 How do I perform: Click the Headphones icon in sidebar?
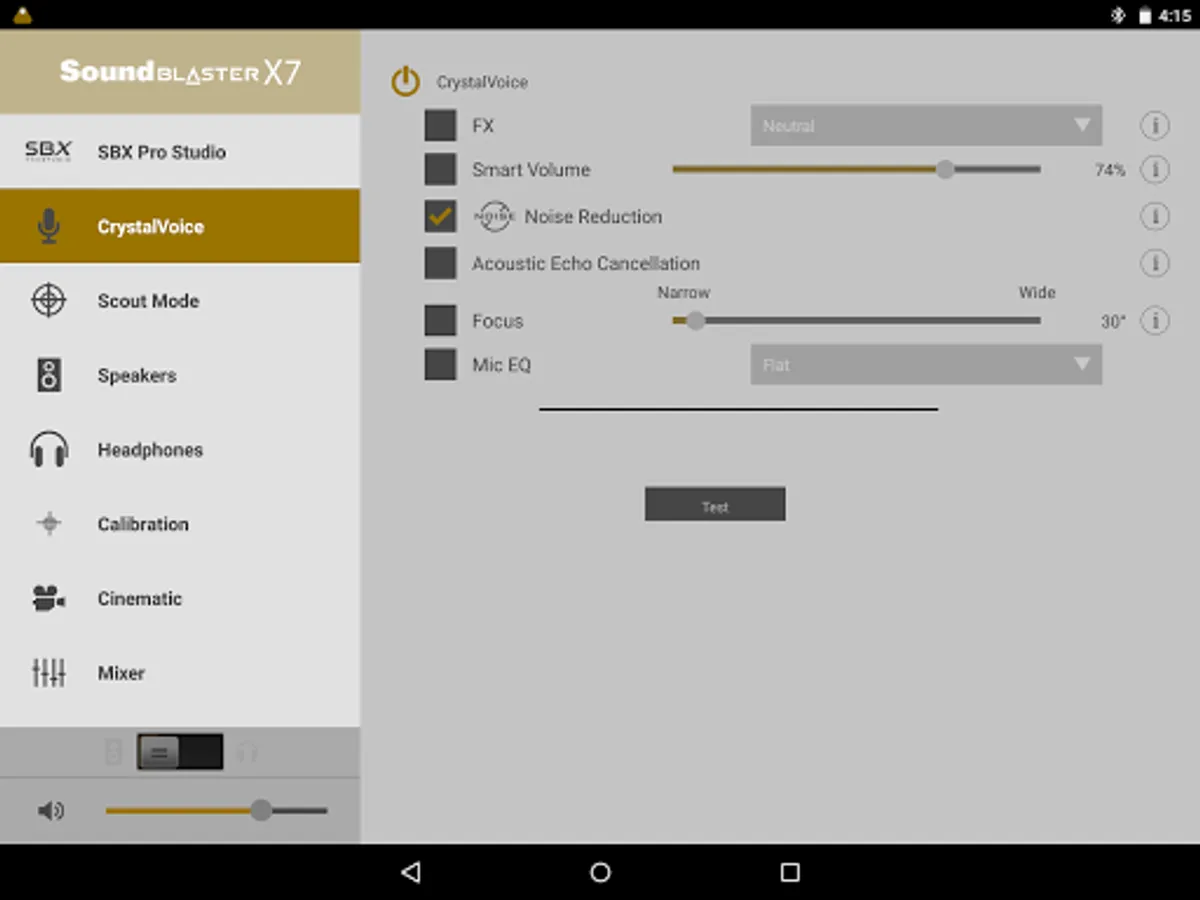(x=48, y=450)
